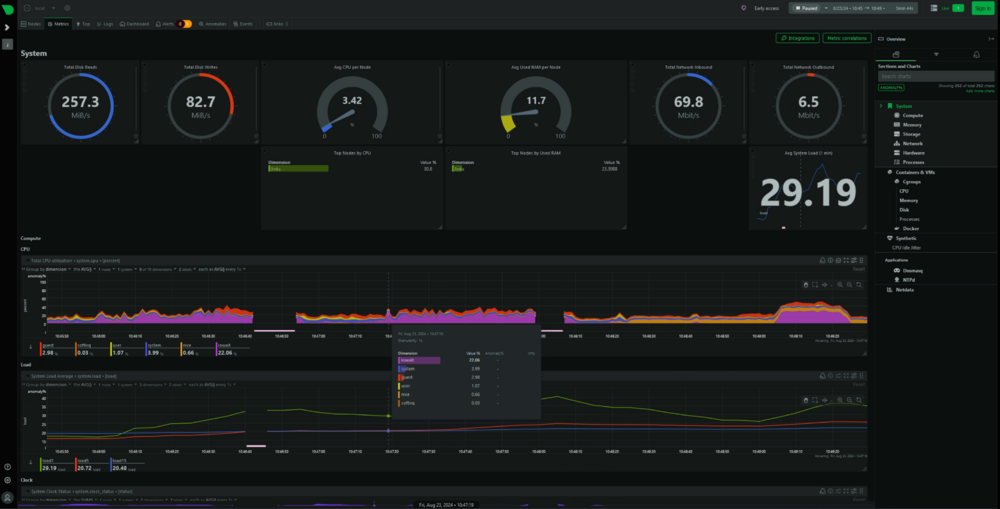
Task: Click zoom in icon on CPU chart toolbar
Action: coord(840,285)
